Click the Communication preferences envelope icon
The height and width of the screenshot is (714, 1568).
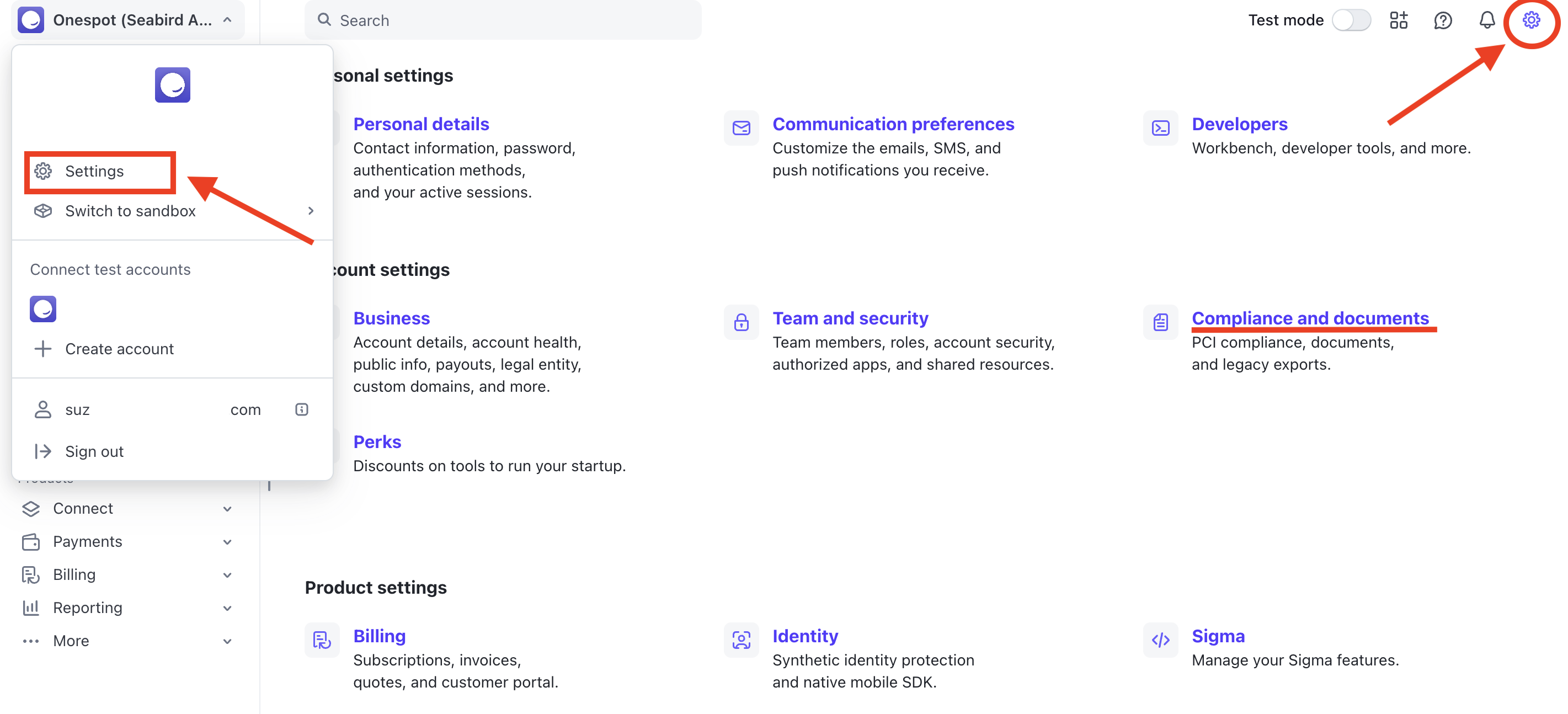pyautogui.click(x=741, y=128)
